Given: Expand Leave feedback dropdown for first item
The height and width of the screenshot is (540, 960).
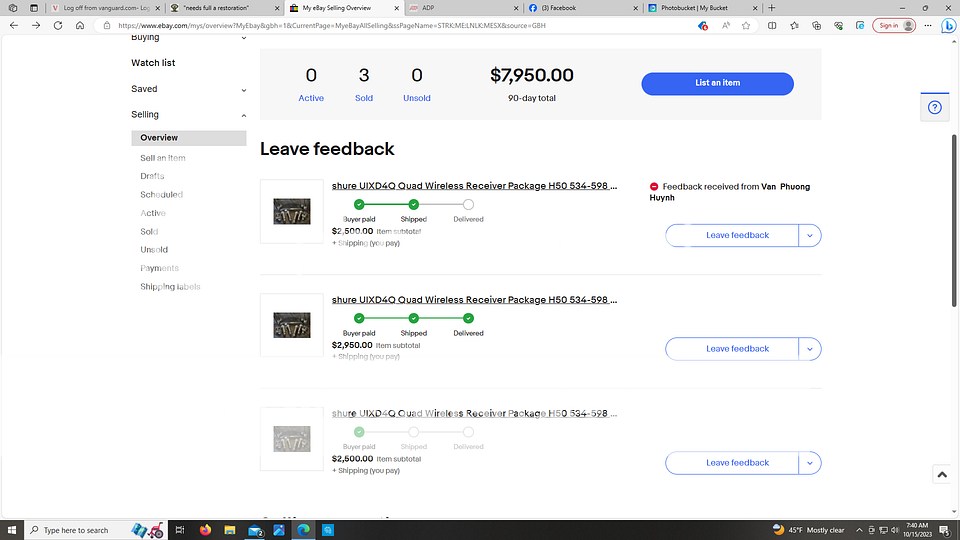Looking at the screenshot, I should point(810,235).
